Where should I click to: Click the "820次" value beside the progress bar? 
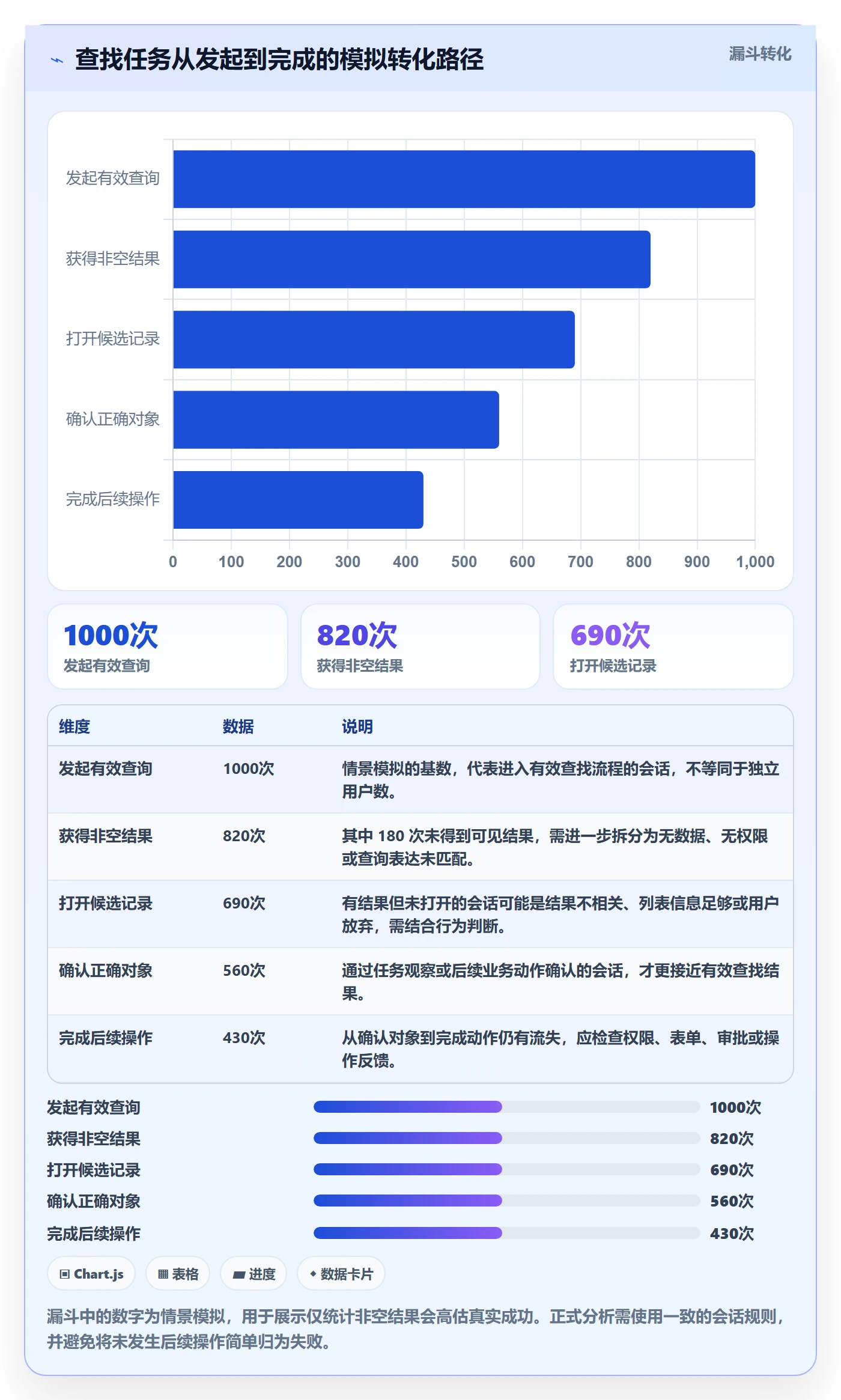[732, 1139]
